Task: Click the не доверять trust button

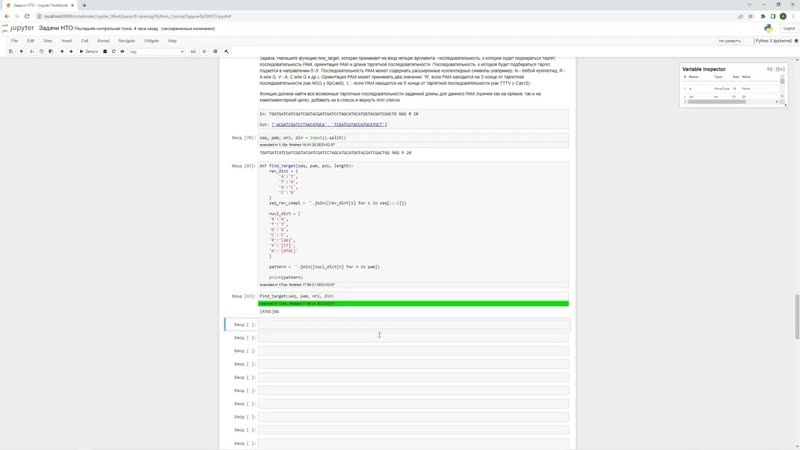Action: [730, 41]
